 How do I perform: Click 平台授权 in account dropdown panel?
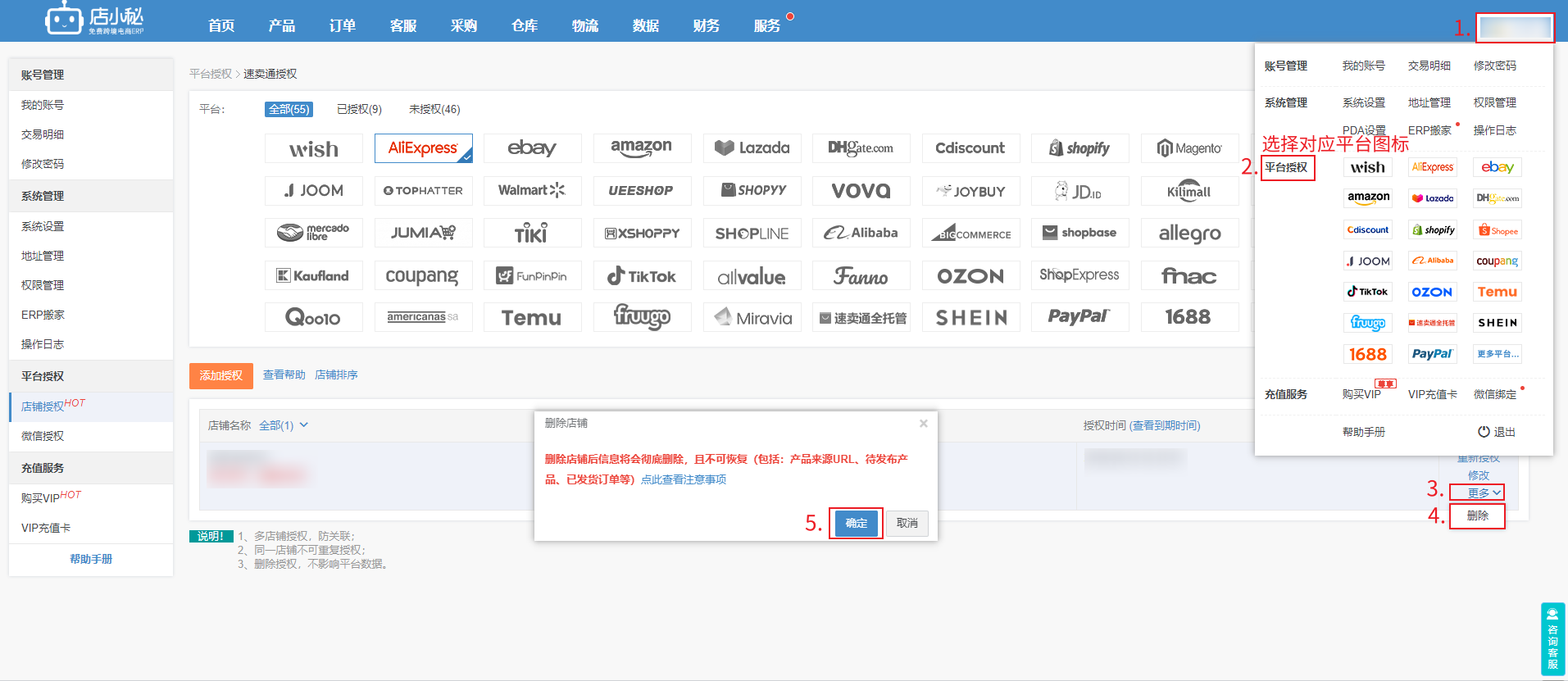(1286, 167)
